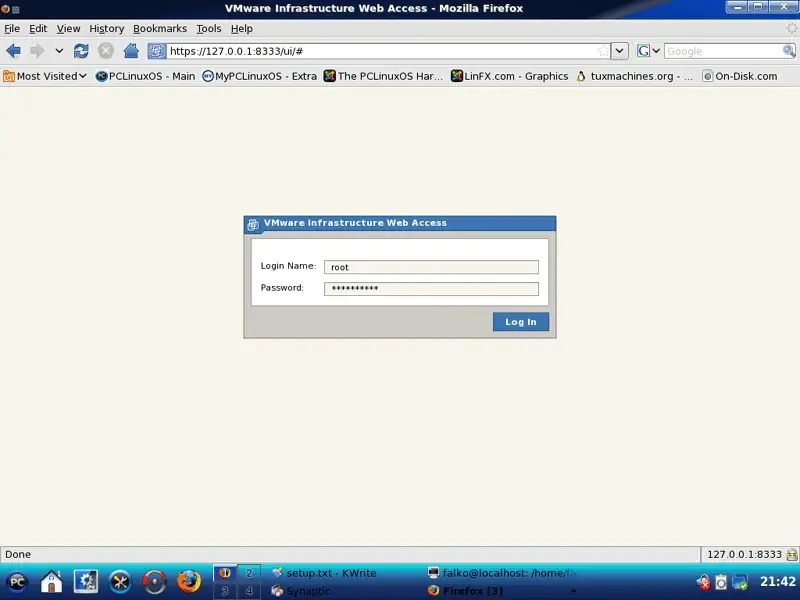Click the 21:42 clock

(x=778, y=582)
